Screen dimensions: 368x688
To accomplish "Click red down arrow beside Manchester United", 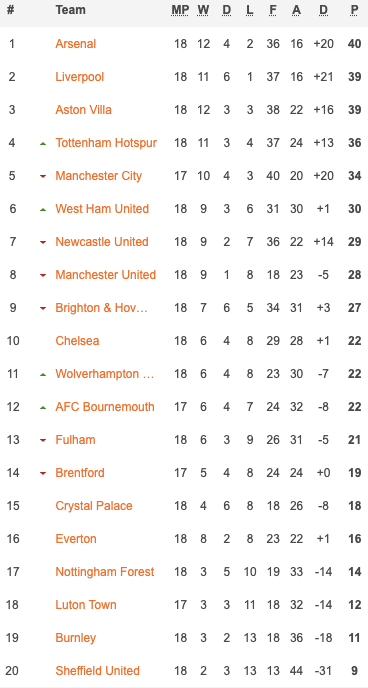I will (x=43, y=276).
